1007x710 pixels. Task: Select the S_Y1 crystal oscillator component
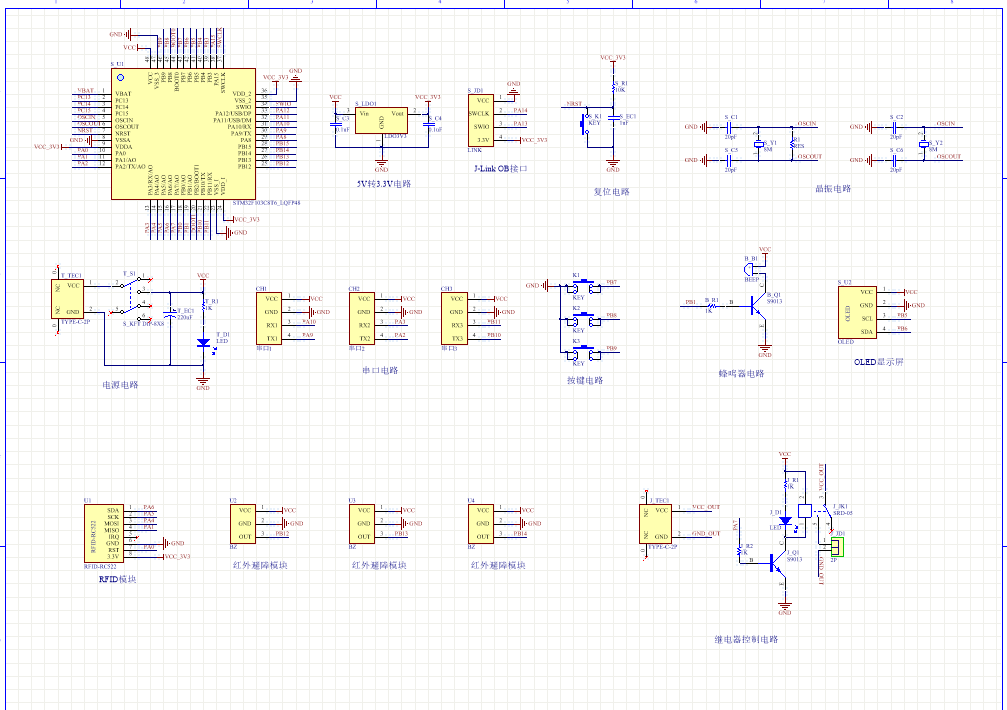[760, 144]
